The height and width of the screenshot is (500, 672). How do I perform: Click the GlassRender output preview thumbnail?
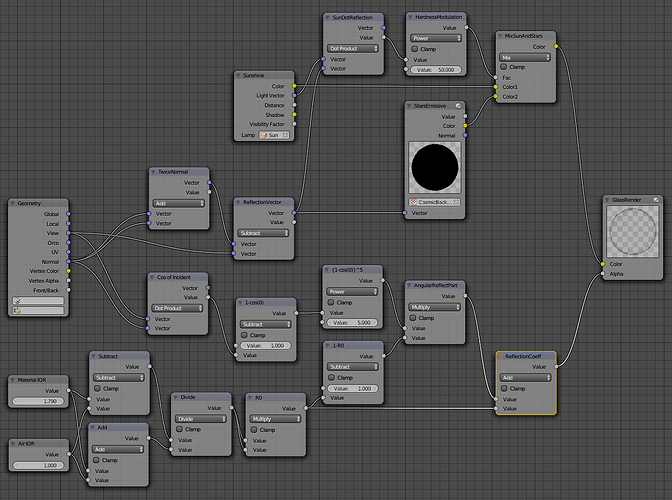coord(633,231)
